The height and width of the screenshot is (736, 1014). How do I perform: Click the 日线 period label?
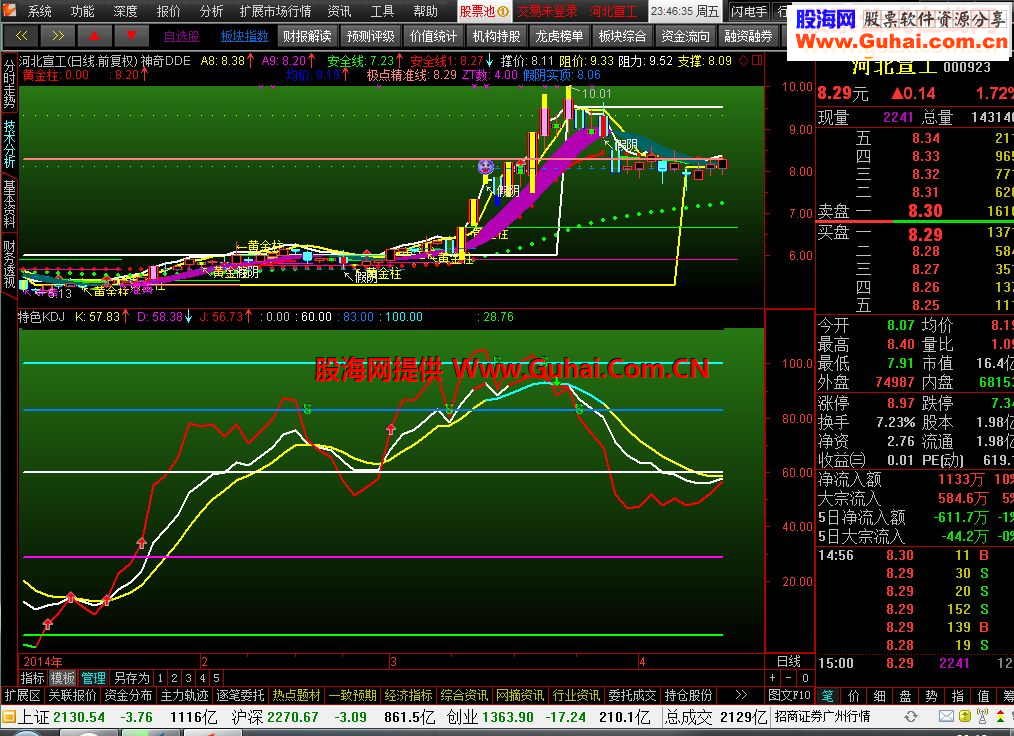788,662
